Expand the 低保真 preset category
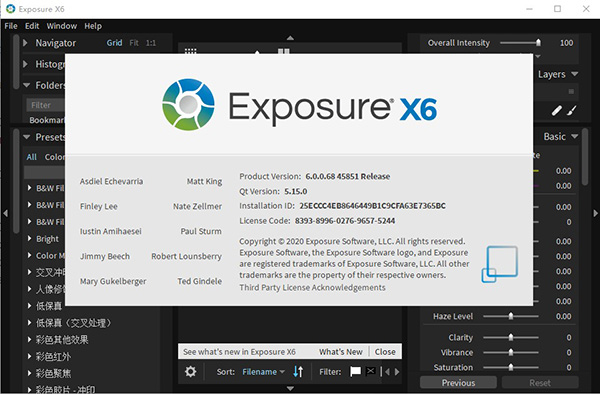 point(29,306)
